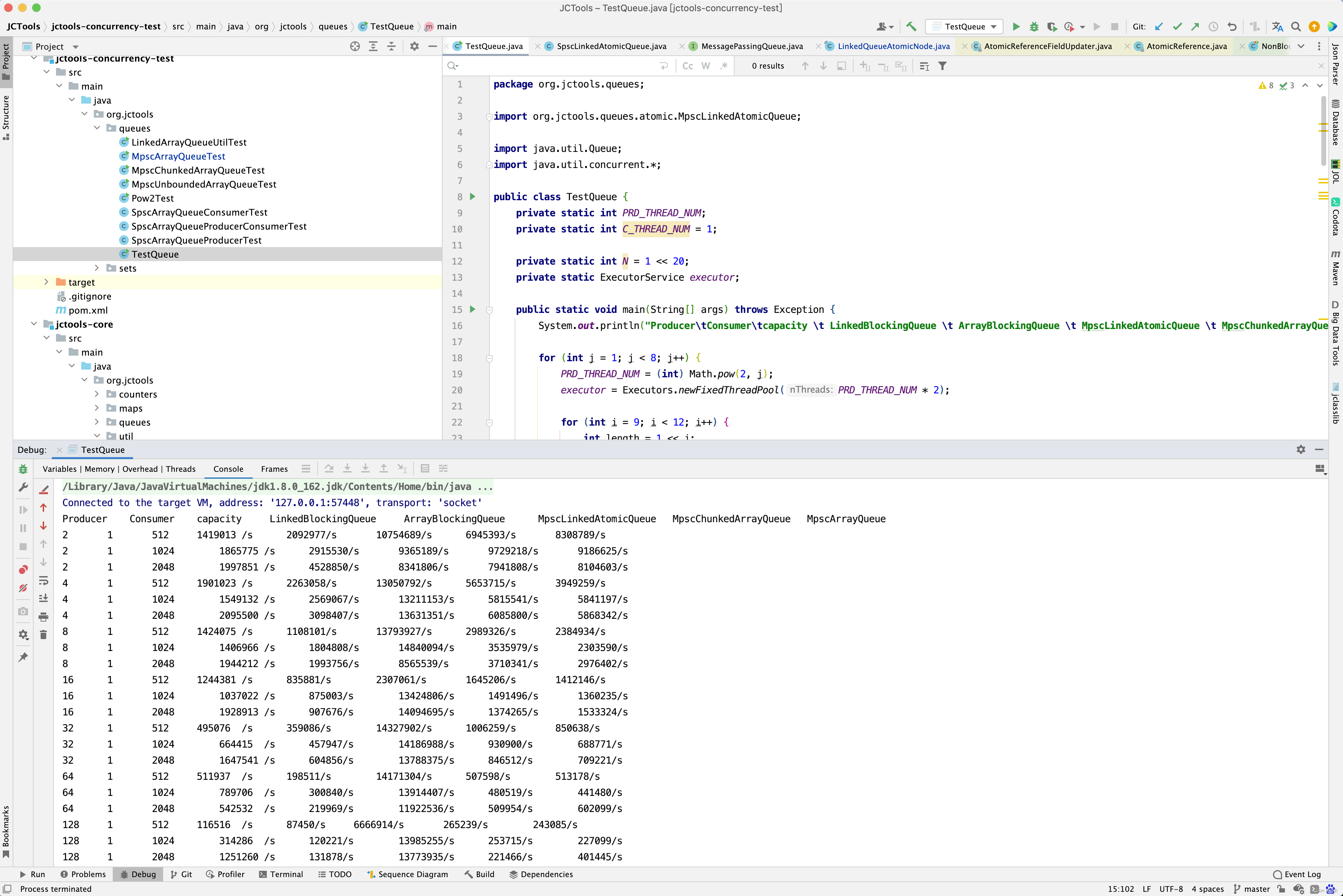Open the Terminal tool window
The height and width of the screenshot is (896, 1343).
[280, 874]
